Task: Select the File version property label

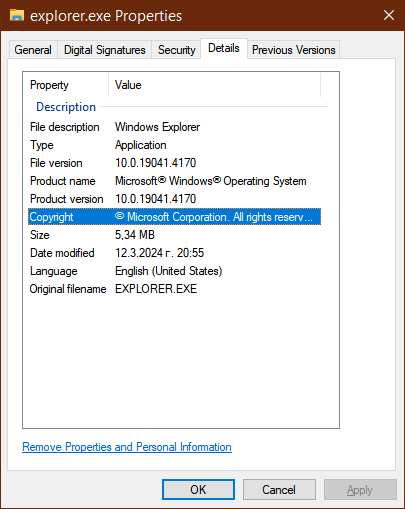Action: coord(56,163)
